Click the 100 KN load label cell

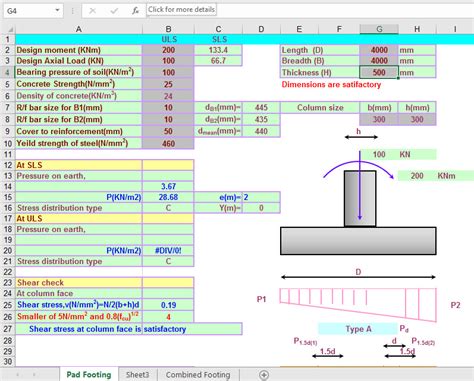398,154
